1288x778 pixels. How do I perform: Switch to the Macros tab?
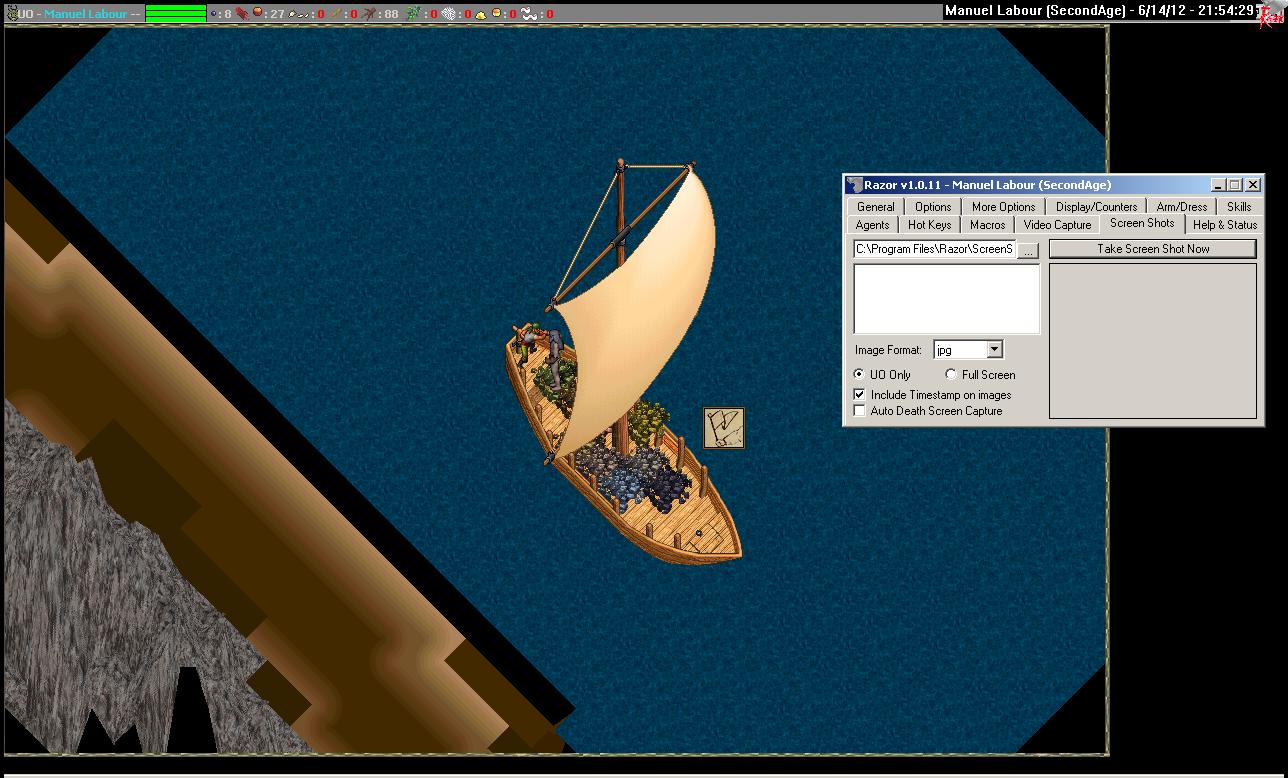pos(987,225)
